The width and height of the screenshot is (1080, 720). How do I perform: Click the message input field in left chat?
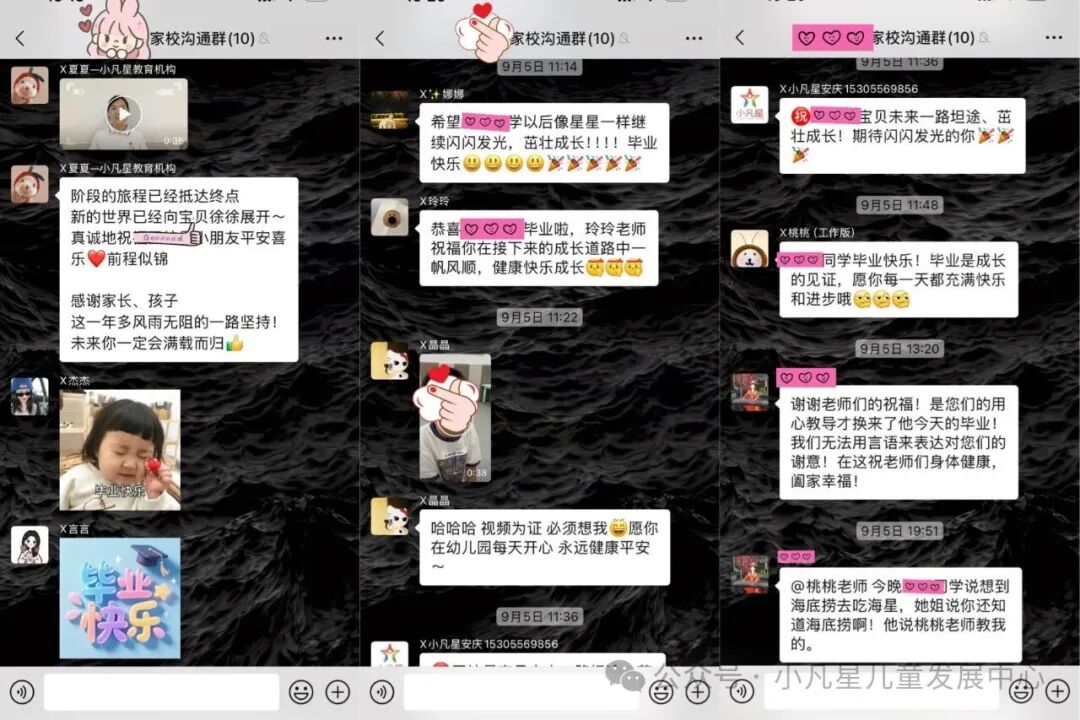pos(162,692)
